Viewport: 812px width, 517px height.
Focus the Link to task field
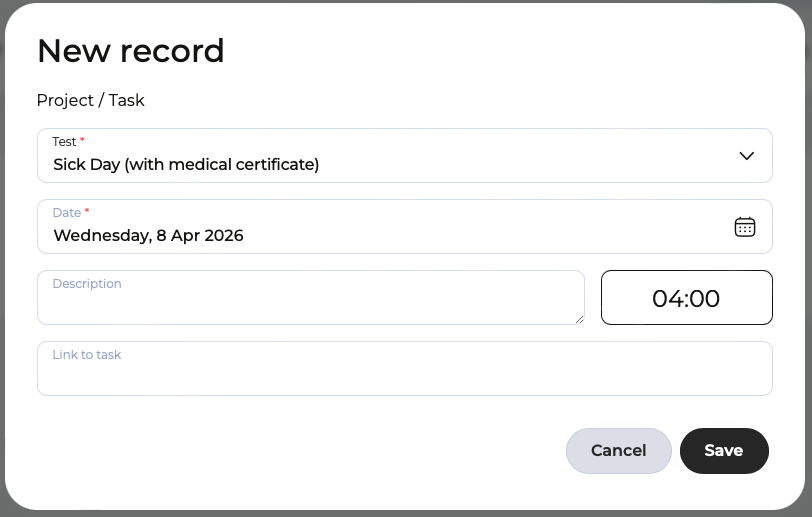pos(404,376)
